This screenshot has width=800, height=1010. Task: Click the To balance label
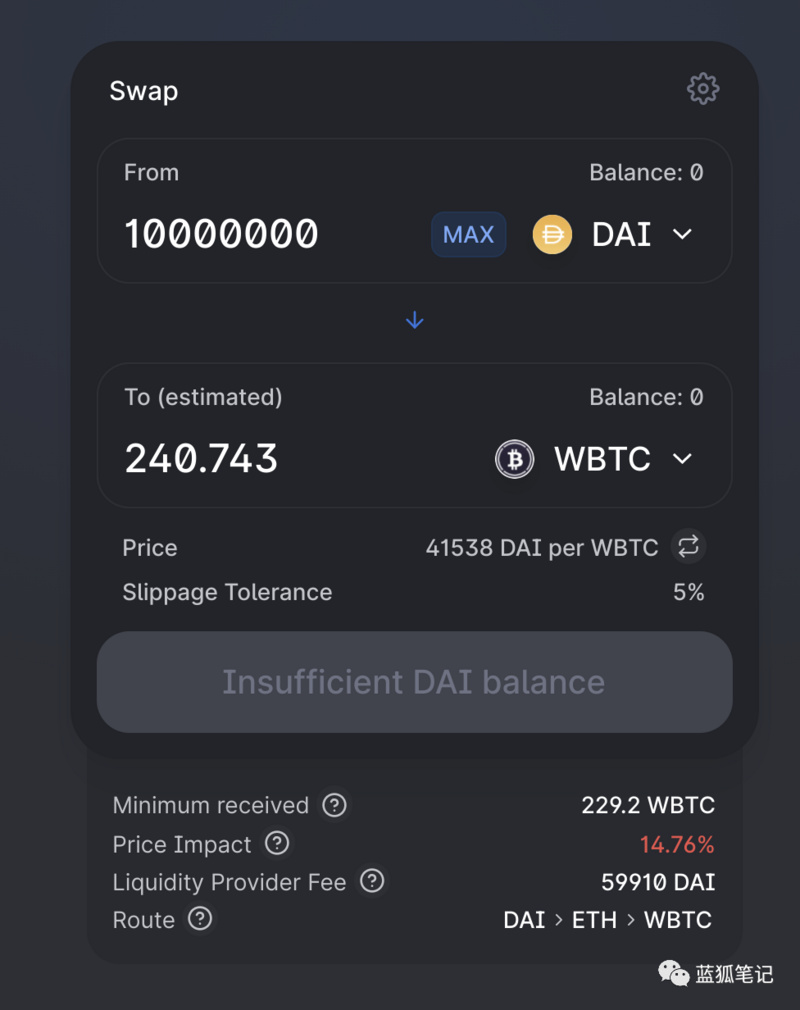646,397
